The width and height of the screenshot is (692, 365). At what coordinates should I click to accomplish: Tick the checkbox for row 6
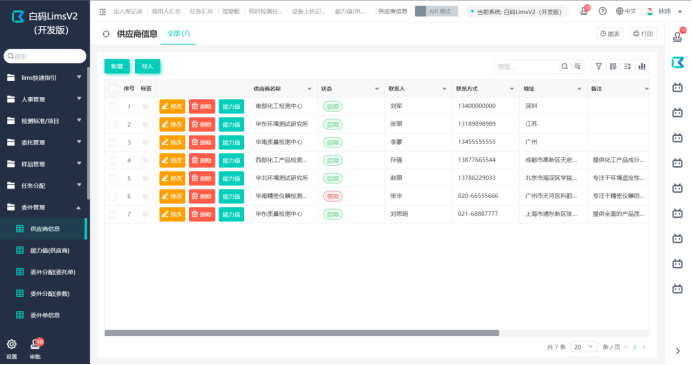tap(113, 197)
